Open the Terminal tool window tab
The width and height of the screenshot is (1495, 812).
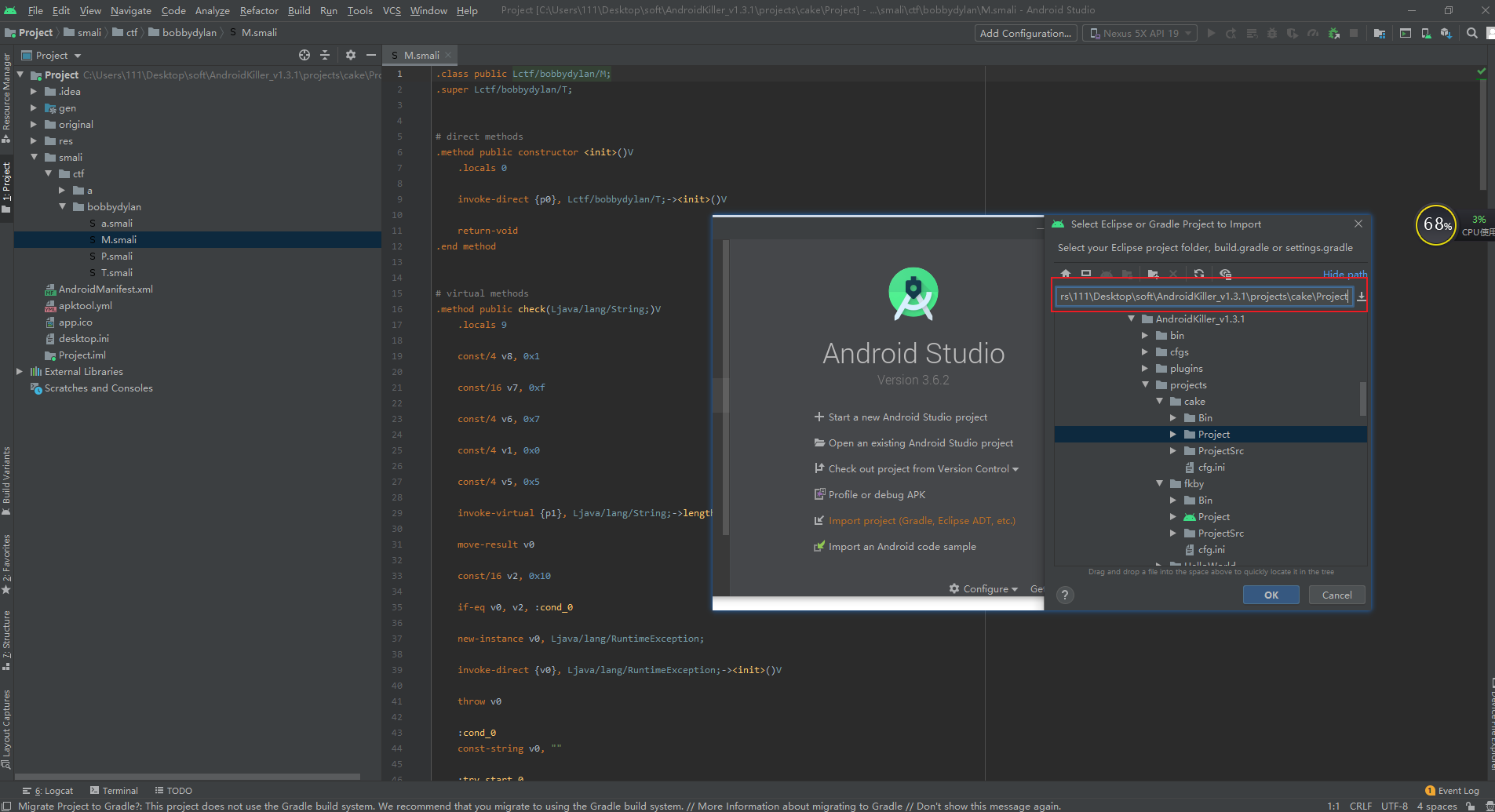pos(115,791)
